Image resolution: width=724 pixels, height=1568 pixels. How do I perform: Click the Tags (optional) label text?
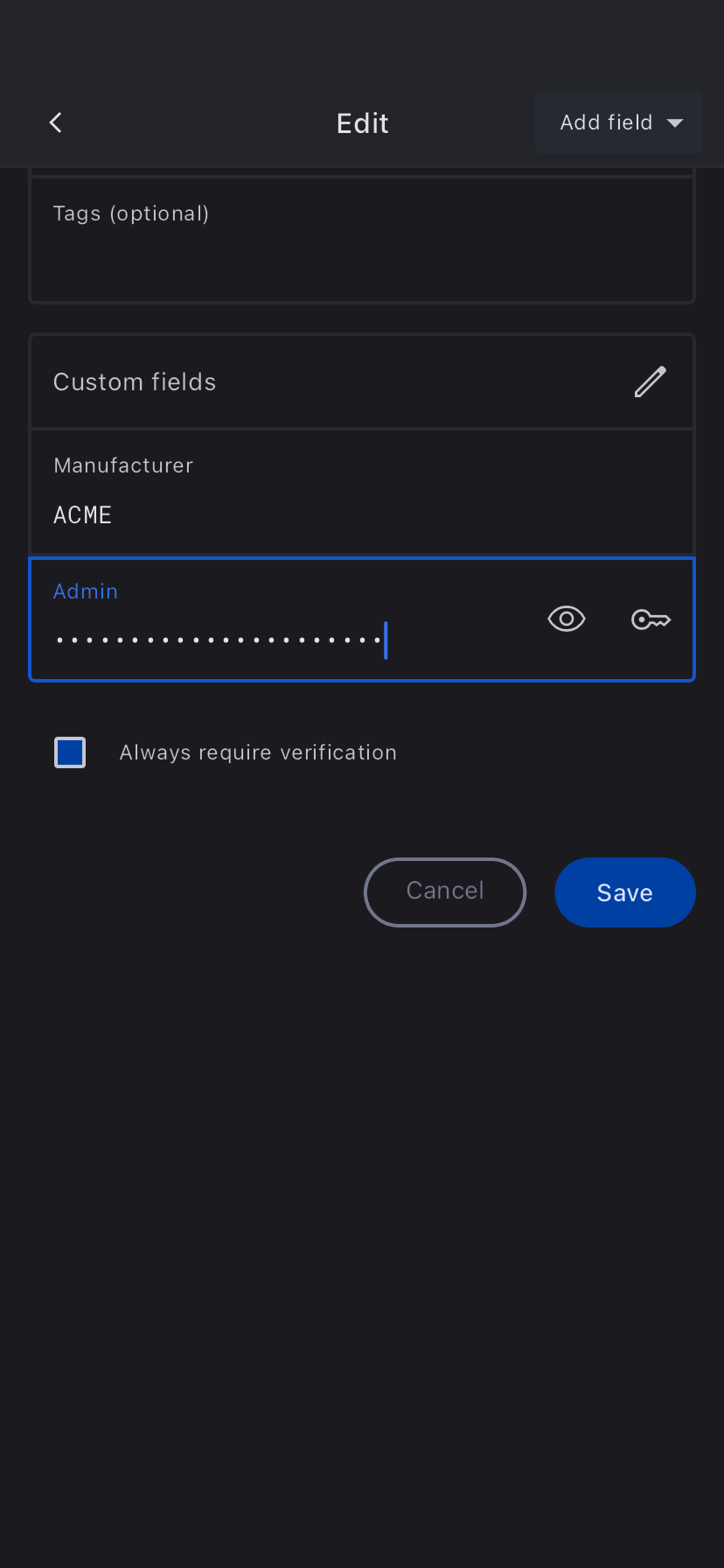[x=131, y=213]
